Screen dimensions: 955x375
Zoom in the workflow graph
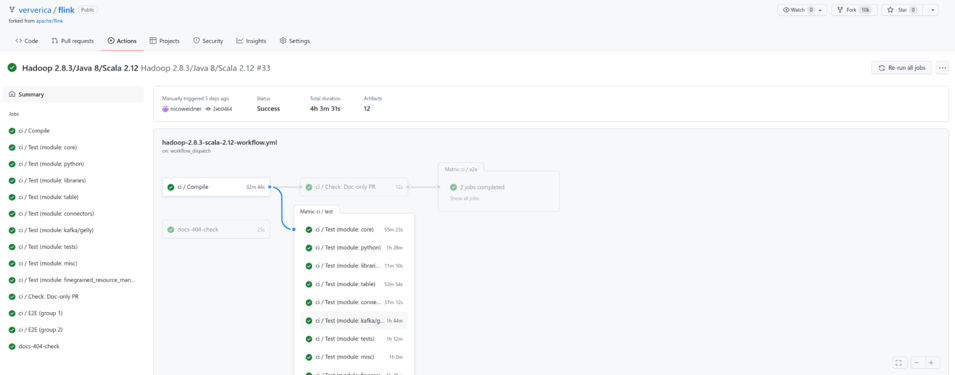[x=931, y=362]
